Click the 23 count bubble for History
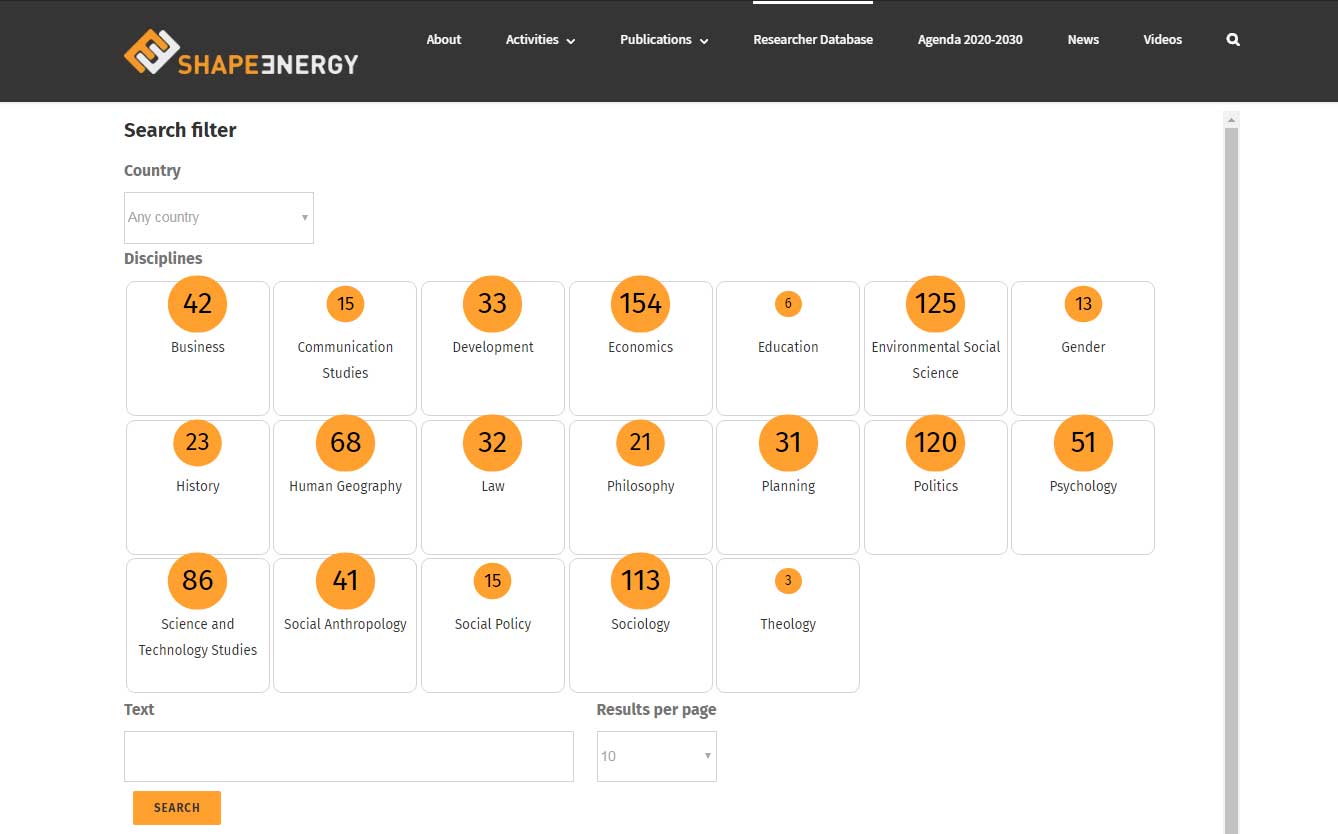 (x=198, y=443)
